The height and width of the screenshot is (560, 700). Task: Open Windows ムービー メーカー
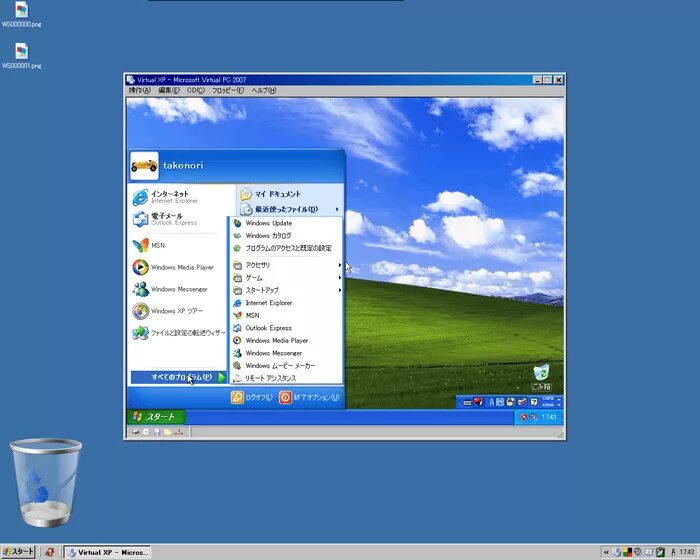pos(286,365)
